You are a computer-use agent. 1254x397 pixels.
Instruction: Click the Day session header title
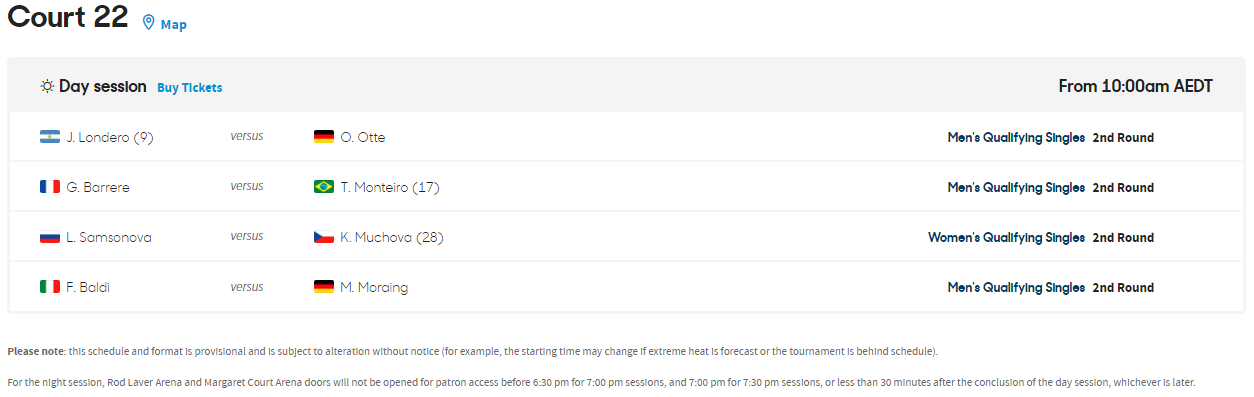point(103,87)
